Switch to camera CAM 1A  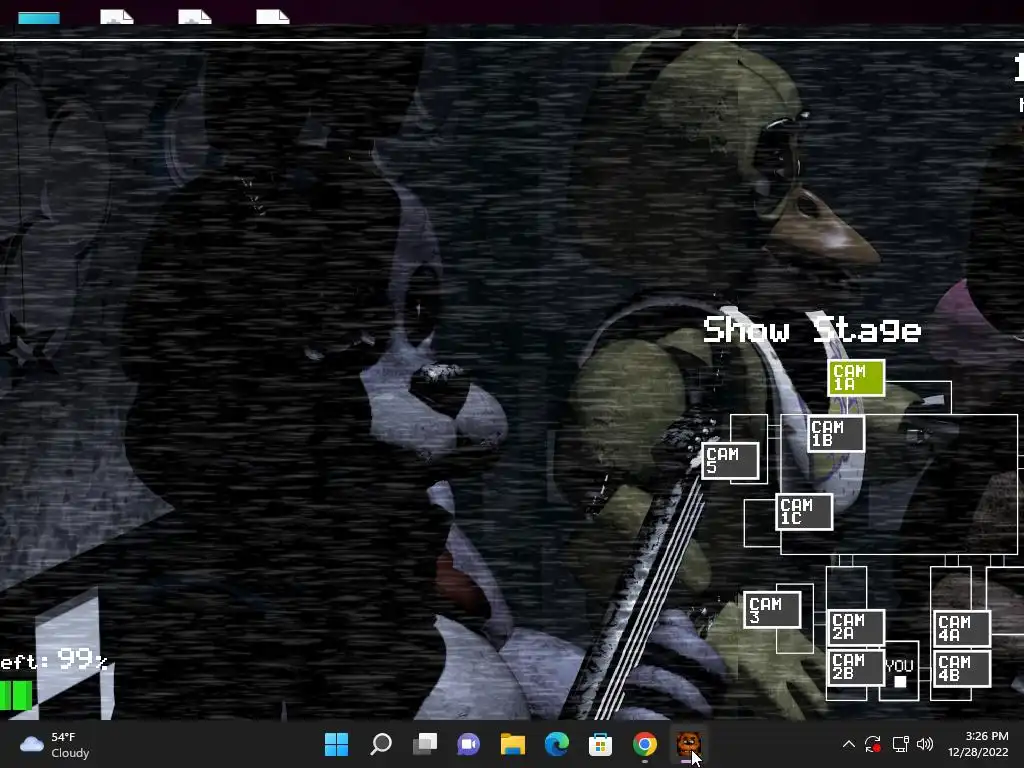856,377
